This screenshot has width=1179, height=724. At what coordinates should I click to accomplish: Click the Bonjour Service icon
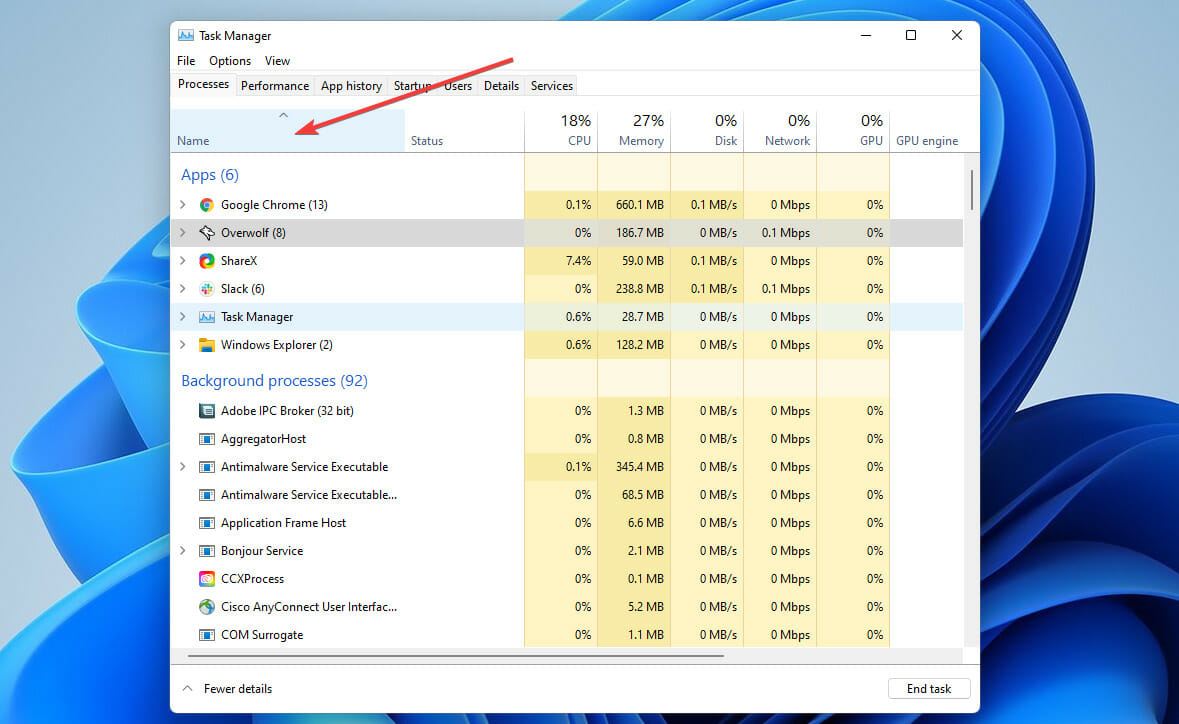tap(207, 551)
